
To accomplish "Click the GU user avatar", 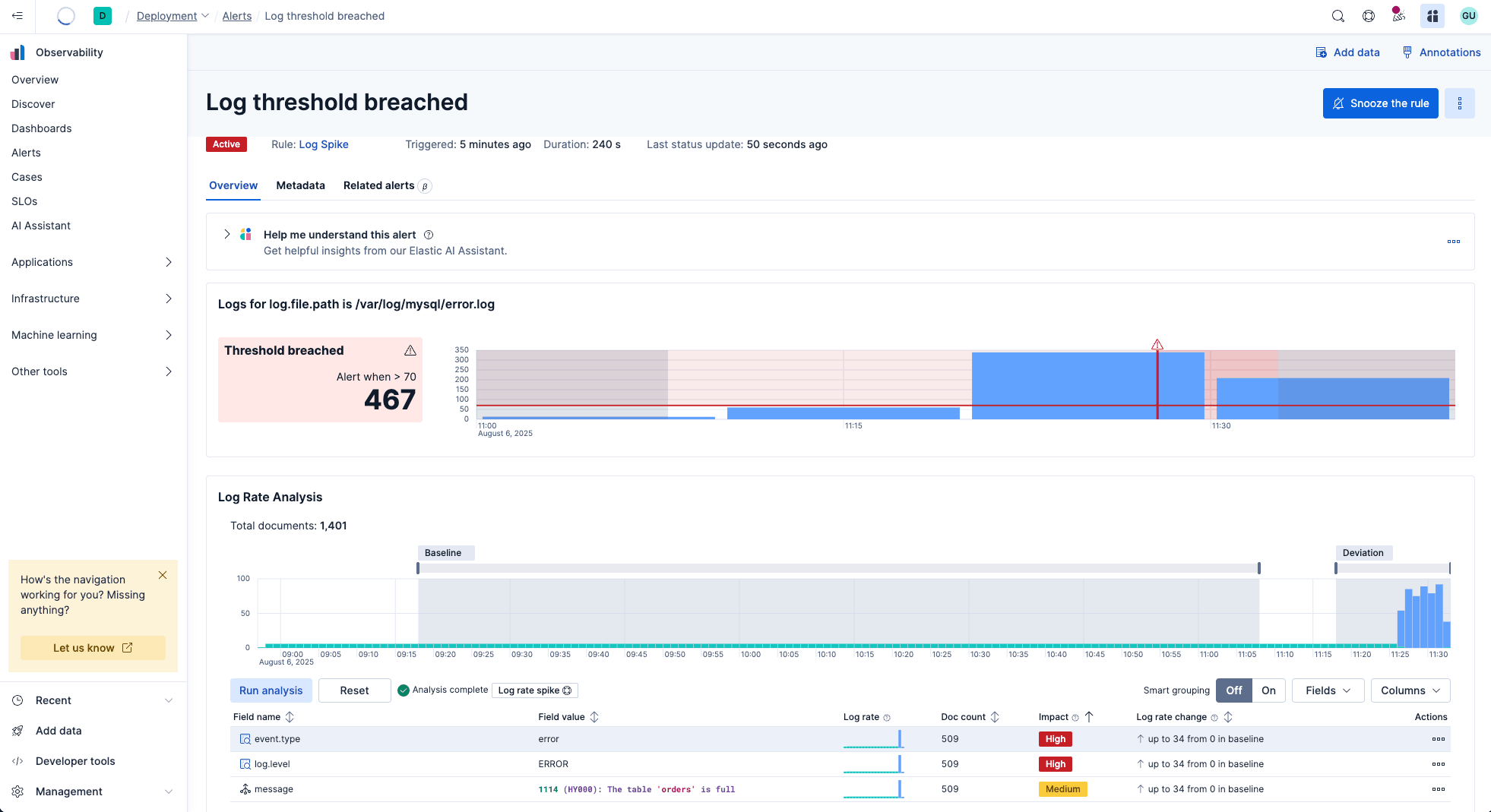I will (1468, 16).
